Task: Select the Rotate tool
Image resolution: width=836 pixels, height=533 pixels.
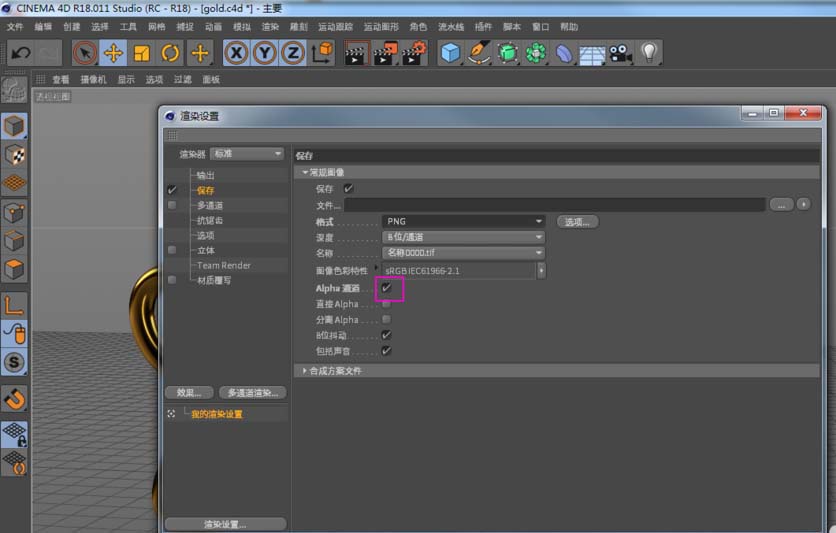Action: tap(171, 53)
